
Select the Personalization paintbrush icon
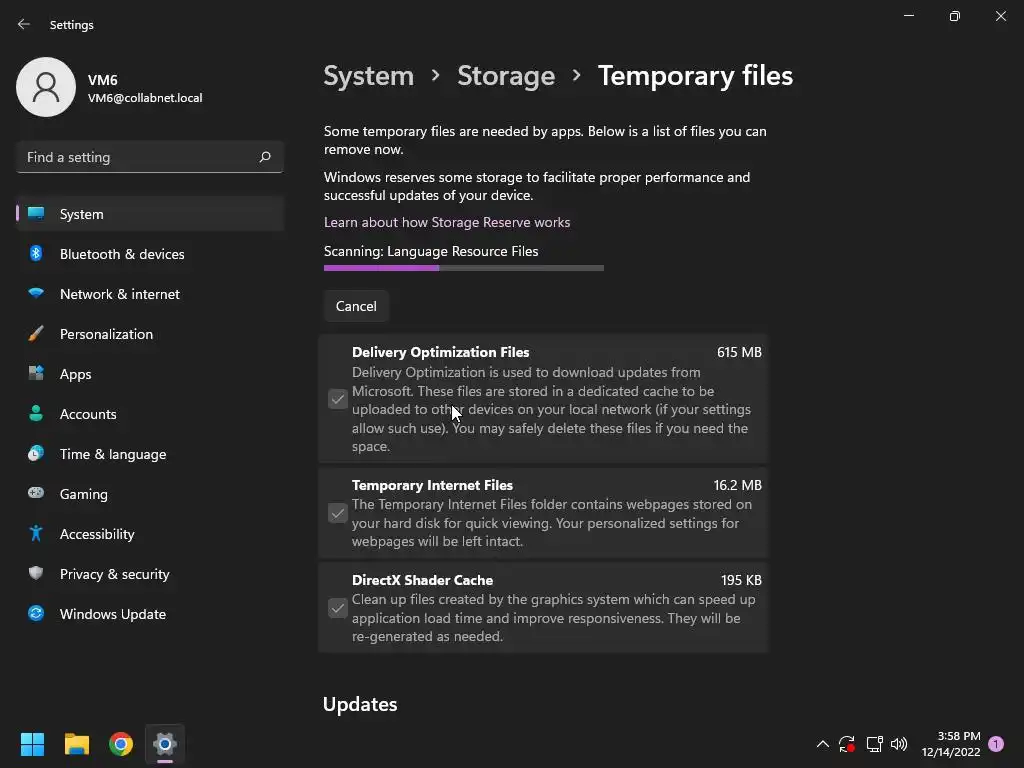pyautogui.click(x=36, y=334)
